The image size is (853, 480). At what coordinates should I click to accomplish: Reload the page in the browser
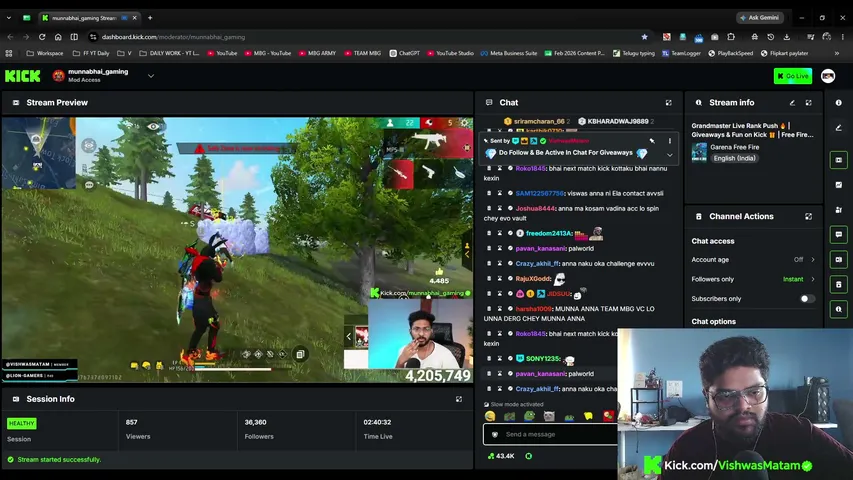[x=42, y=37]
